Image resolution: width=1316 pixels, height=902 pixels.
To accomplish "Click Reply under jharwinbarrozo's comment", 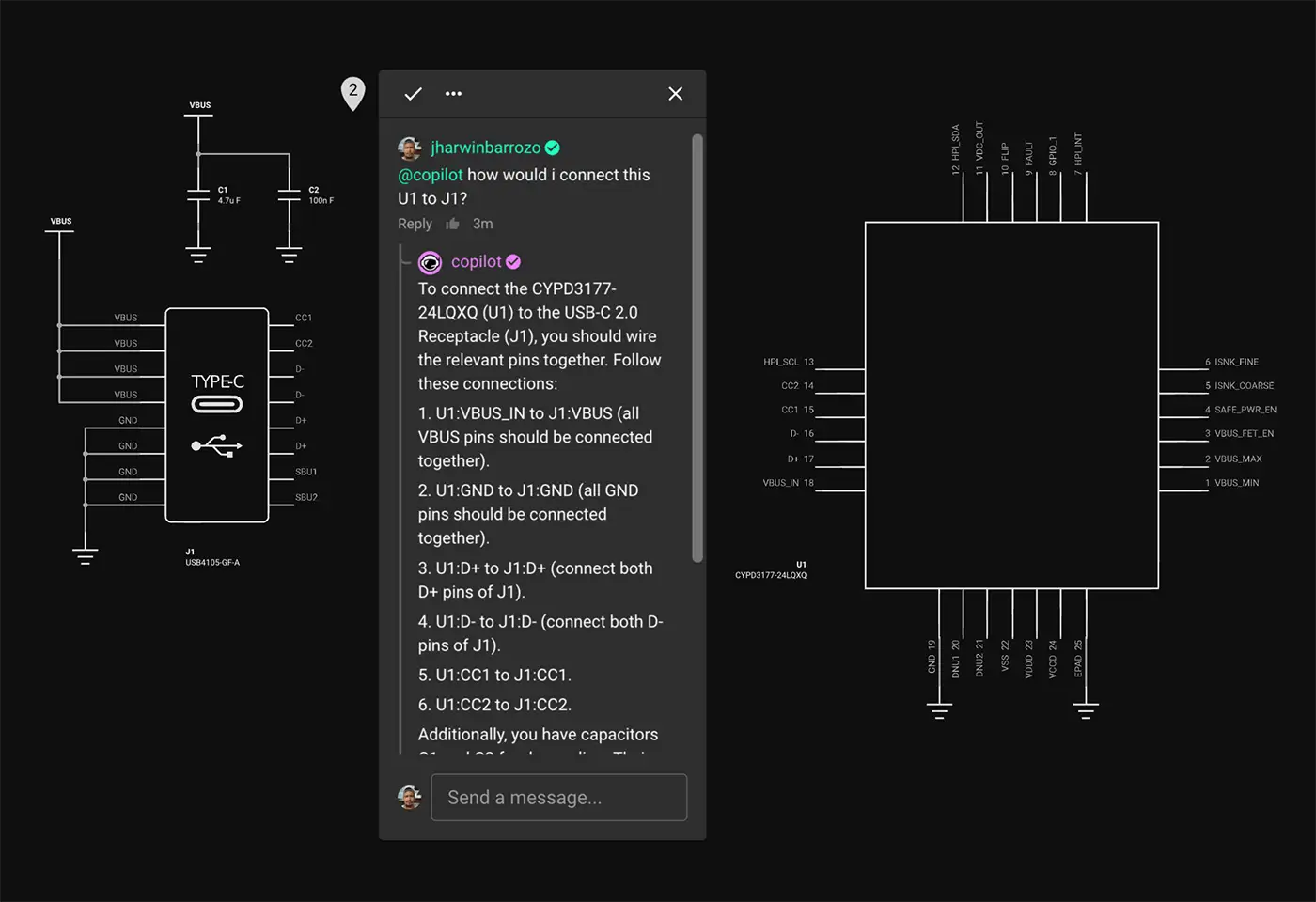I will coord(415,224).
